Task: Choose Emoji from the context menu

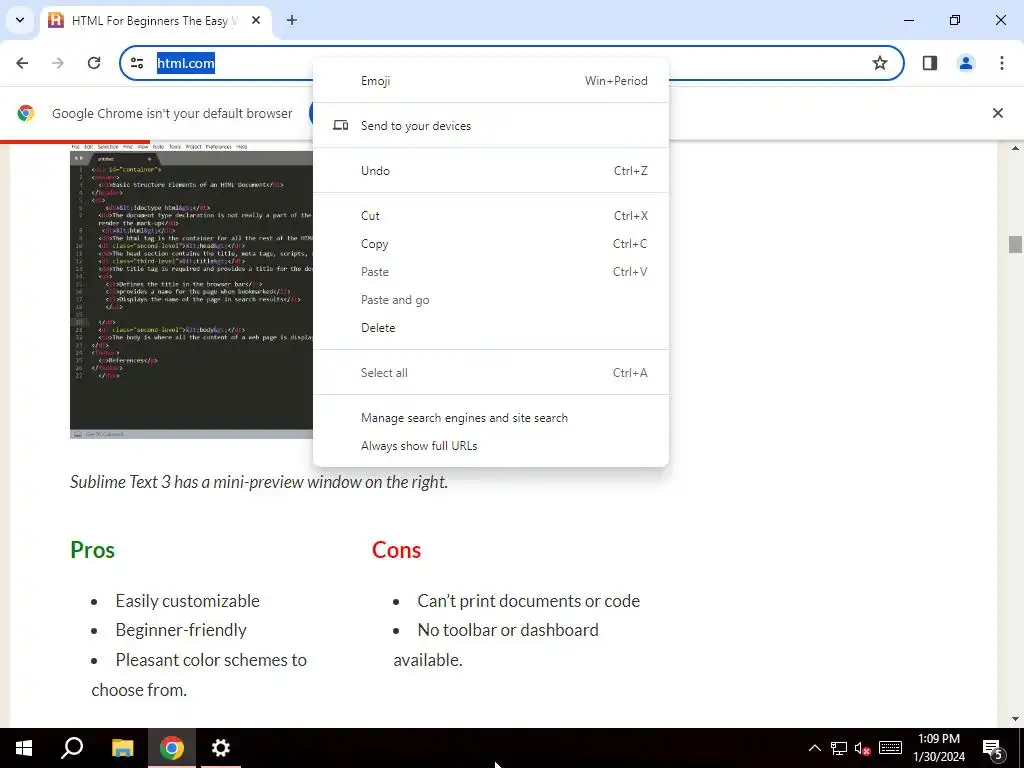Action: pyautogui.click(x=491, y=81)
